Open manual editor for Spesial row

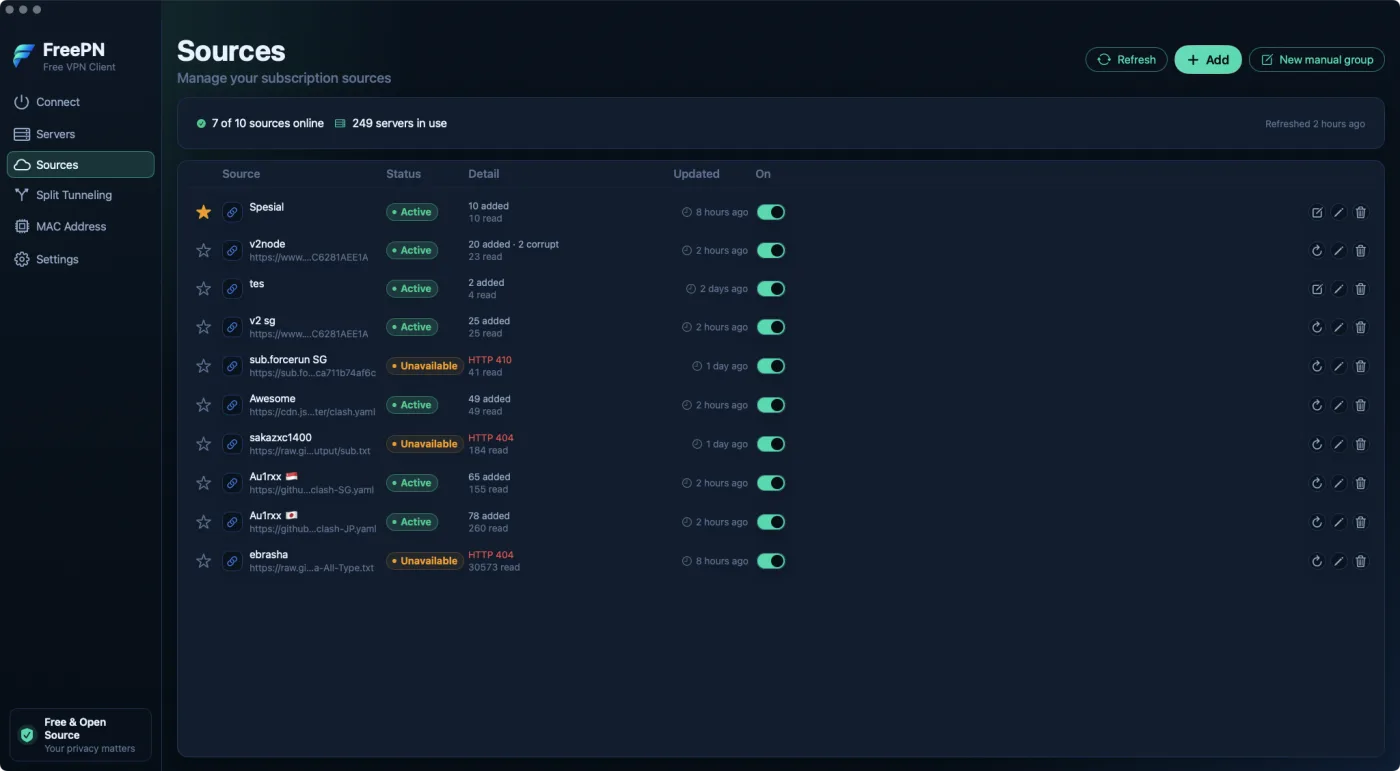tap(1317, 212)
